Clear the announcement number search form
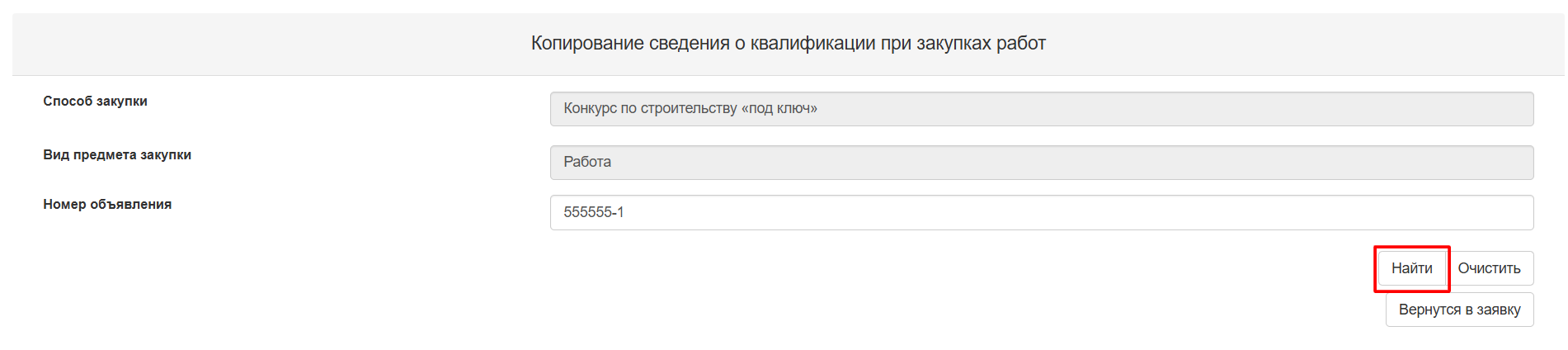This screenshot has height=350, width=1568. click(x=1489, y=268)
